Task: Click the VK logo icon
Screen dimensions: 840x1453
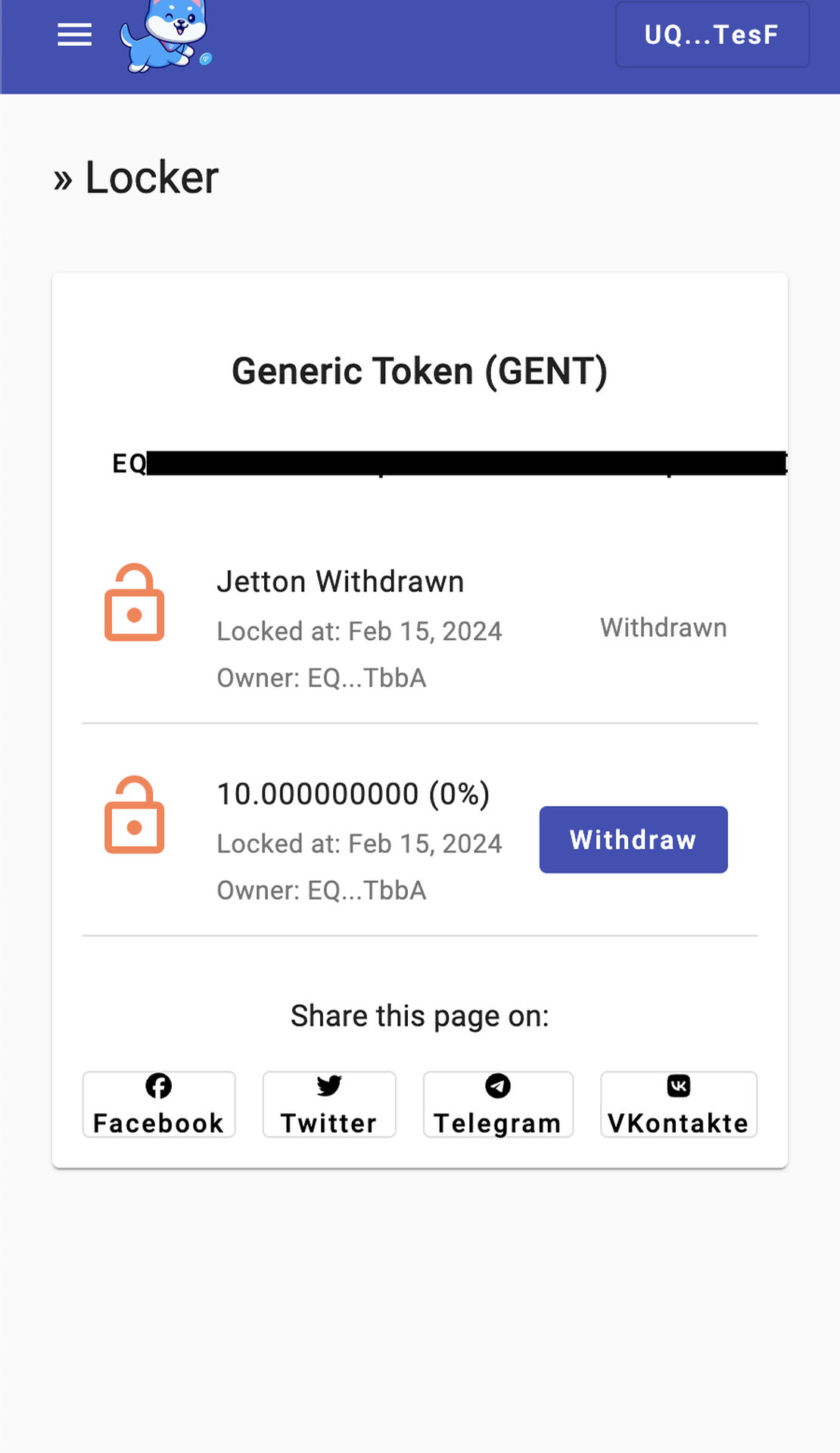Action: click(679, 1086)
